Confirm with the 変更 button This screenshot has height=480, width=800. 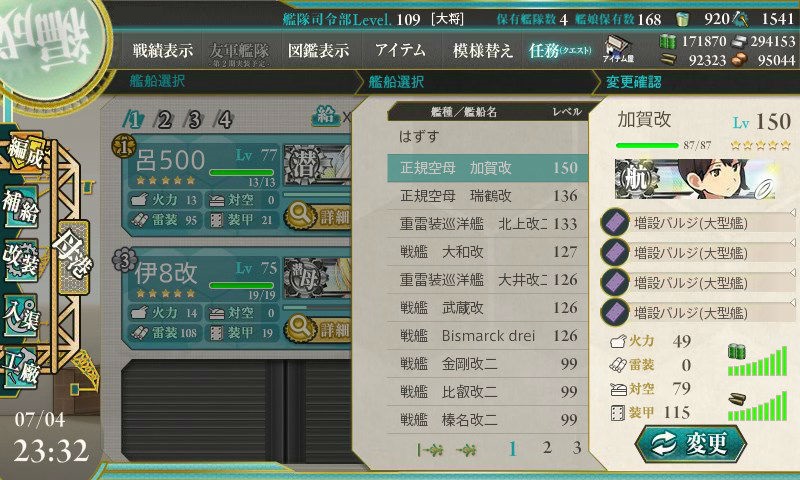691,444
